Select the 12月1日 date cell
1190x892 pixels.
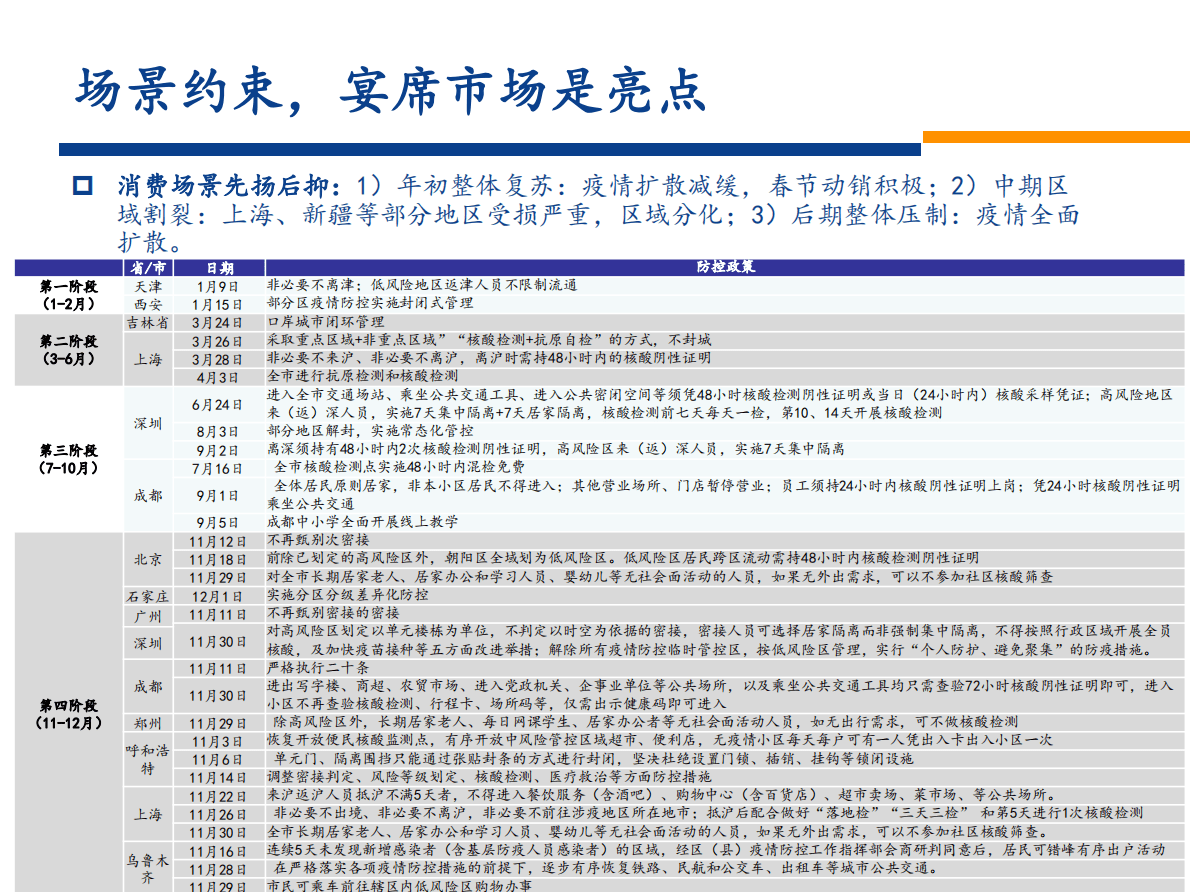218,595
